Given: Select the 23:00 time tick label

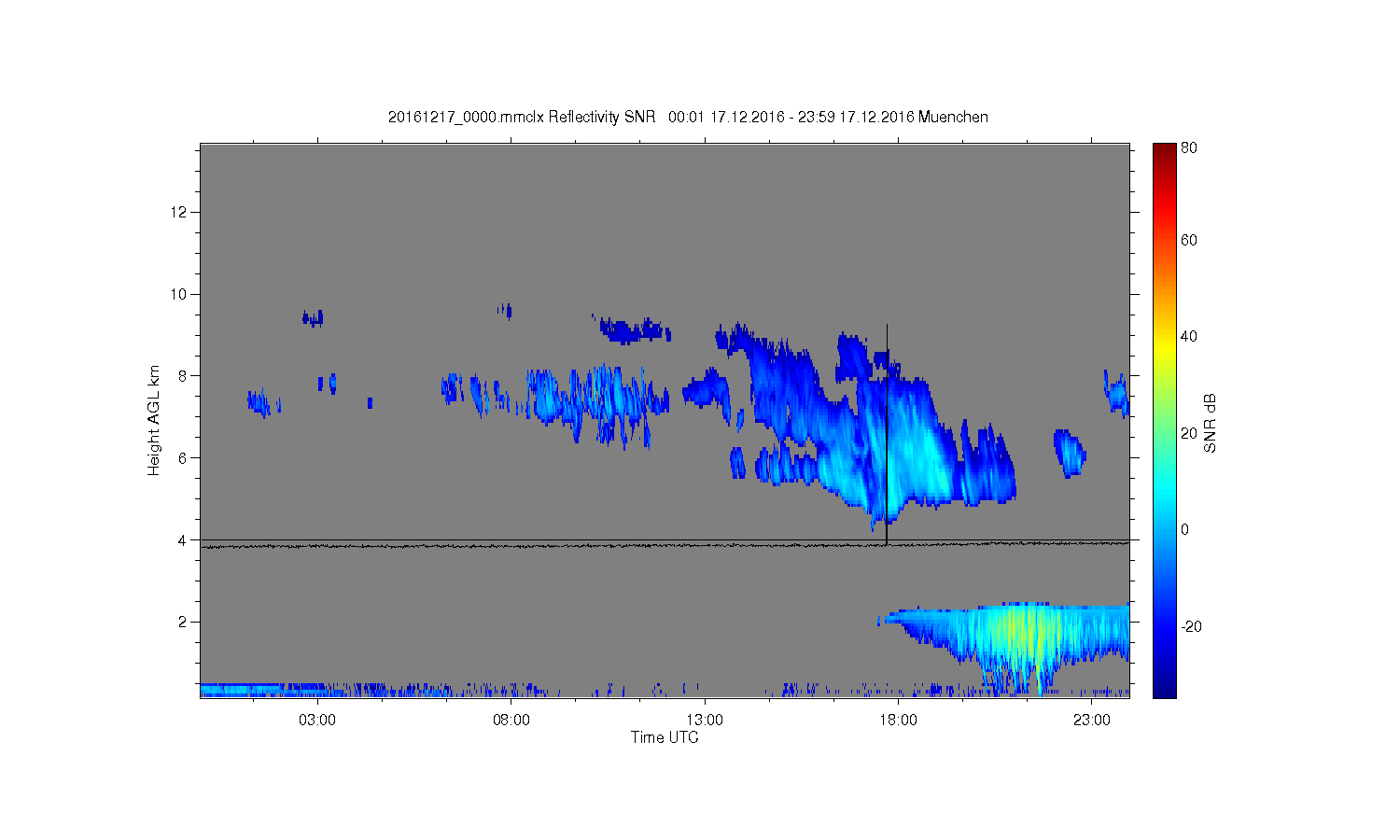Looking at the screenshot, I should coord(1092,721).
